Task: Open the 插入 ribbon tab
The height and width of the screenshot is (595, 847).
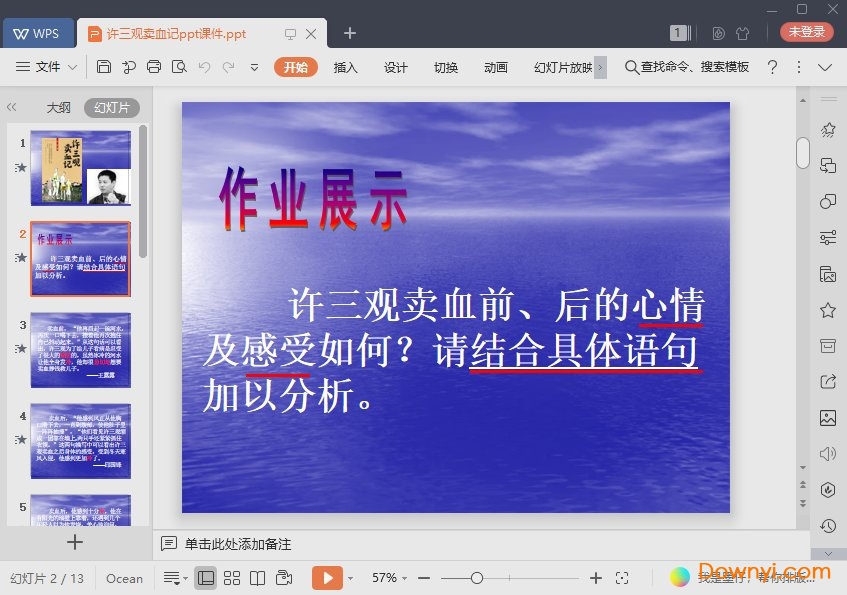Action: (345, 67)
